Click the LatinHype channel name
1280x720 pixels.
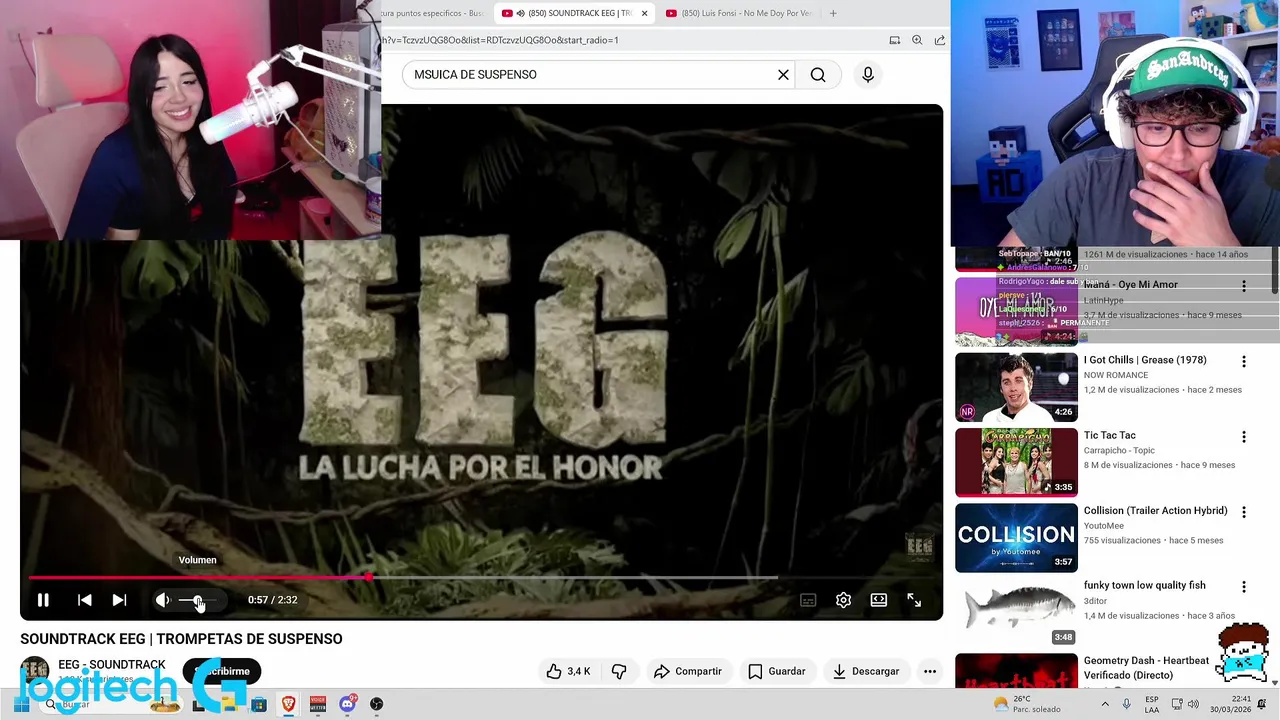[x=1104, y=300]
